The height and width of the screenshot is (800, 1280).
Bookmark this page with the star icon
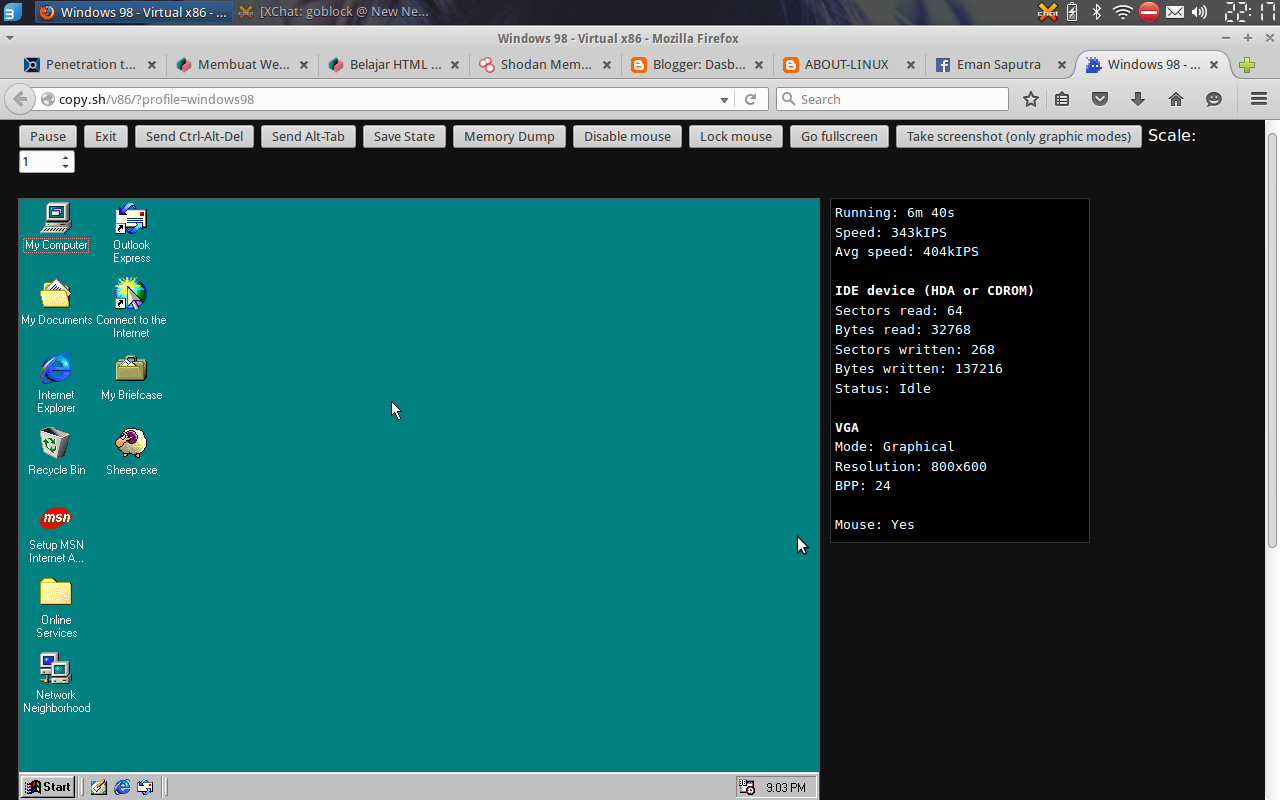tap(1031, 99)
